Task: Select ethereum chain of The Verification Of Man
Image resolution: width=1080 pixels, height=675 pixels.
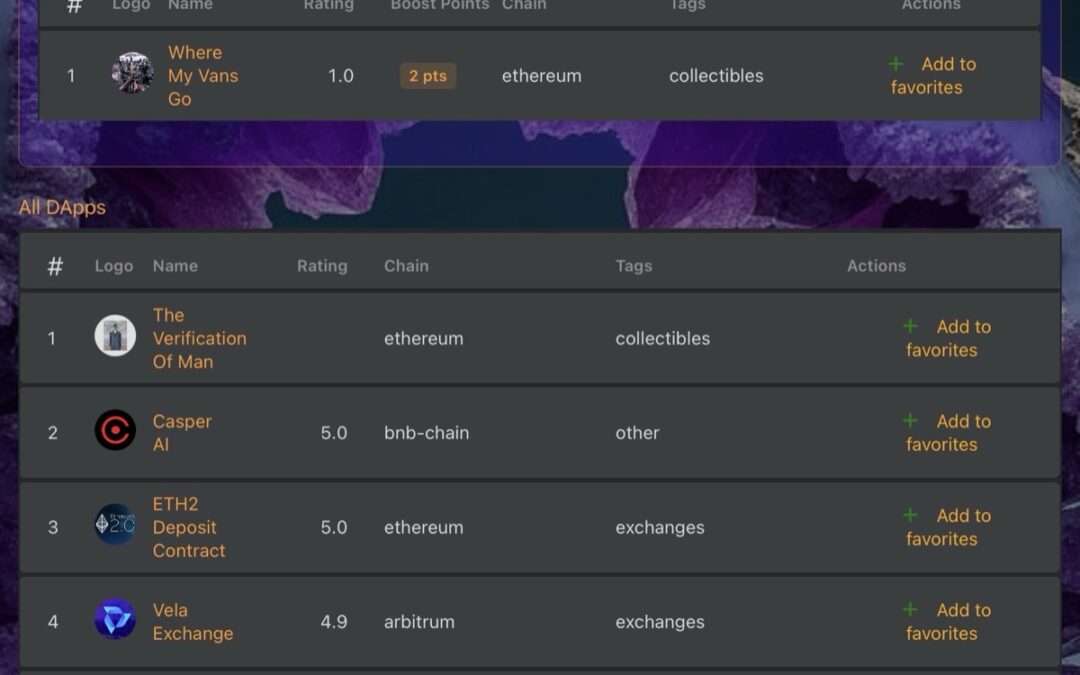Action: click(424, 338)
